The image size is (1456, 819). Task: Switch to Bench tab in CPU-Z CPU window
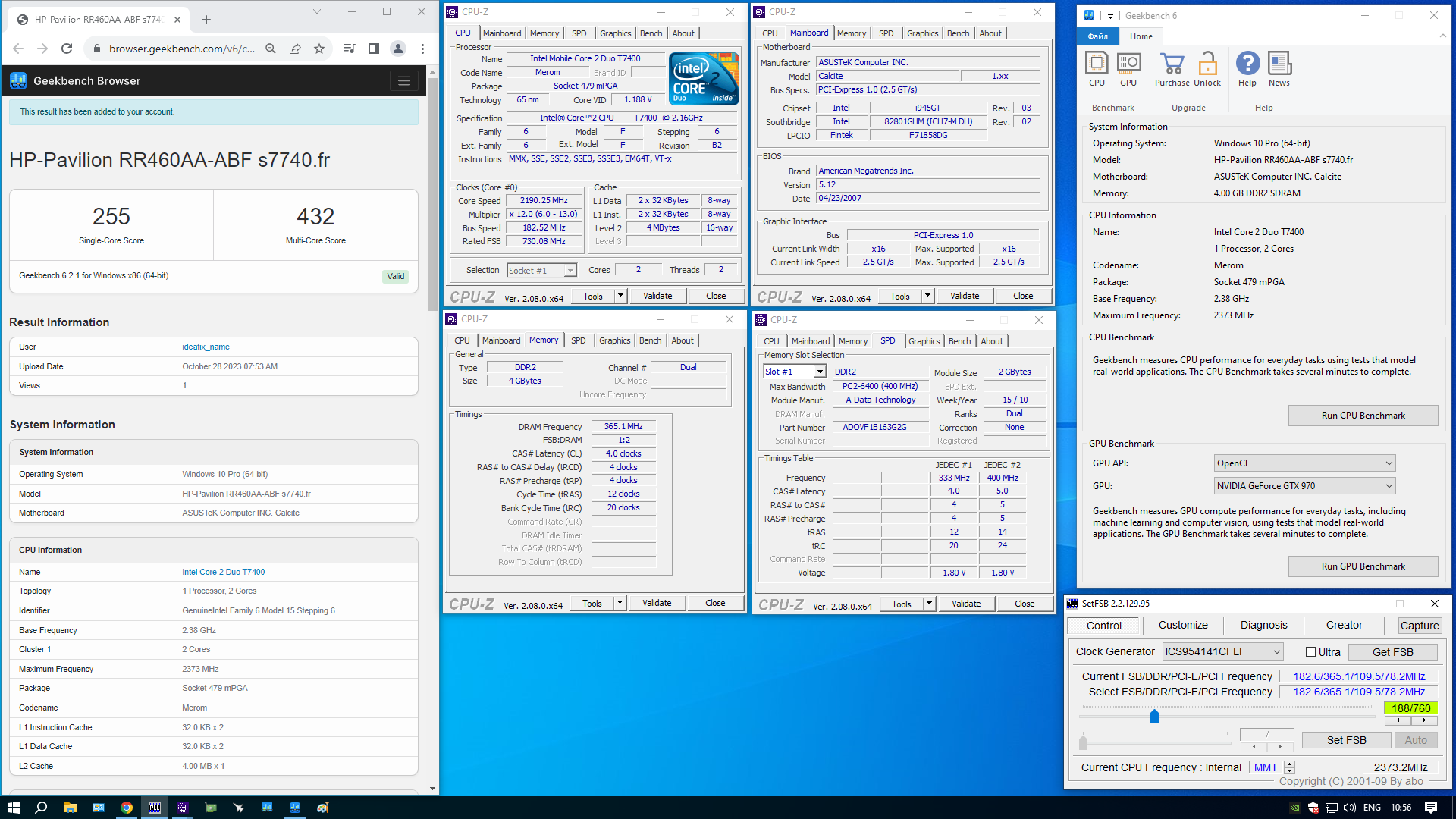point(651,33)
